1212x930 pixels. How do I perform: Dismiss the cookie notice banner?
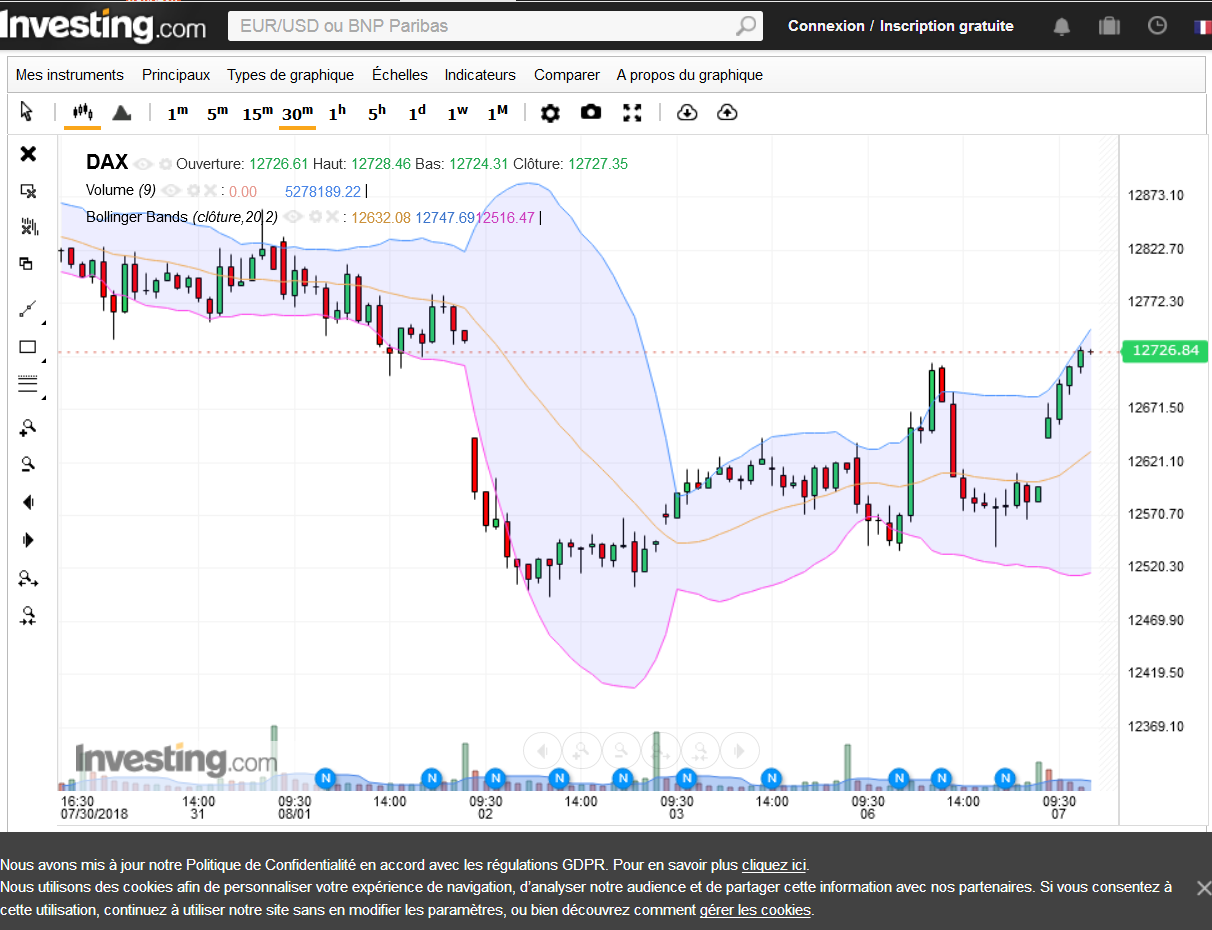tap(1203, 888)
